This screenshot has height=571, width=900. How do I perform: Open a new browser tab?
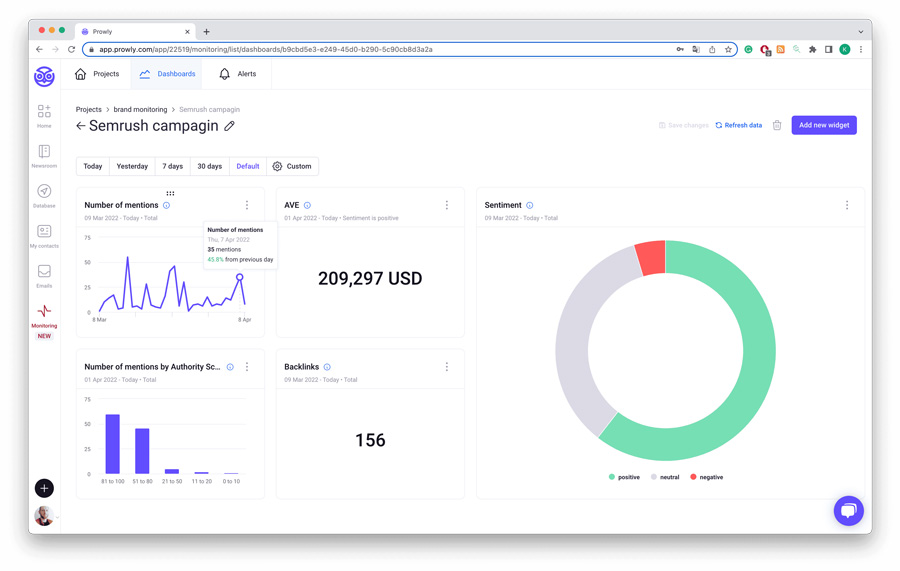(x=207, y=32)
